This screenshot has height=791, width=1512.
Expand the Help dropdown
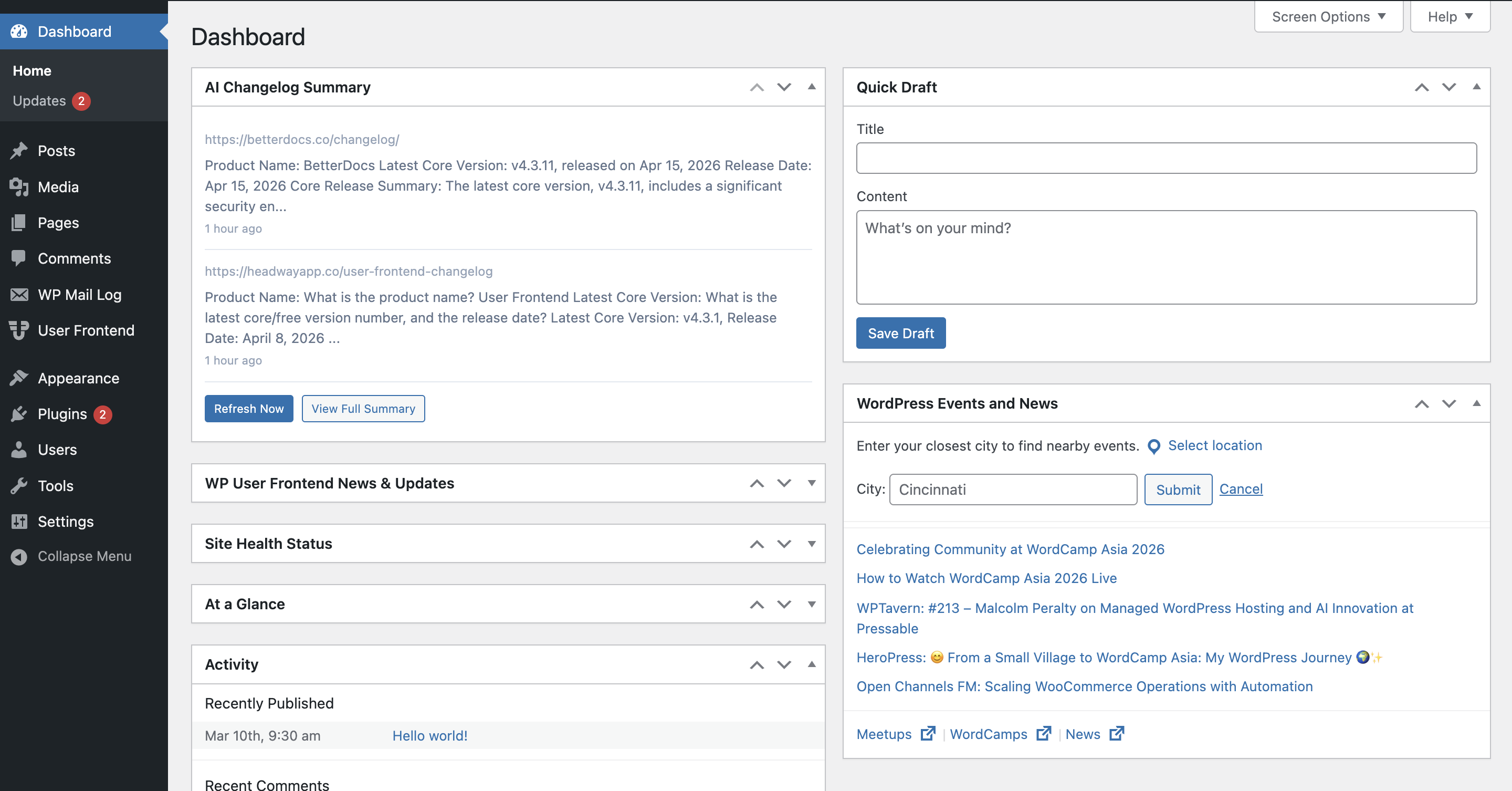pos(1448,16)
